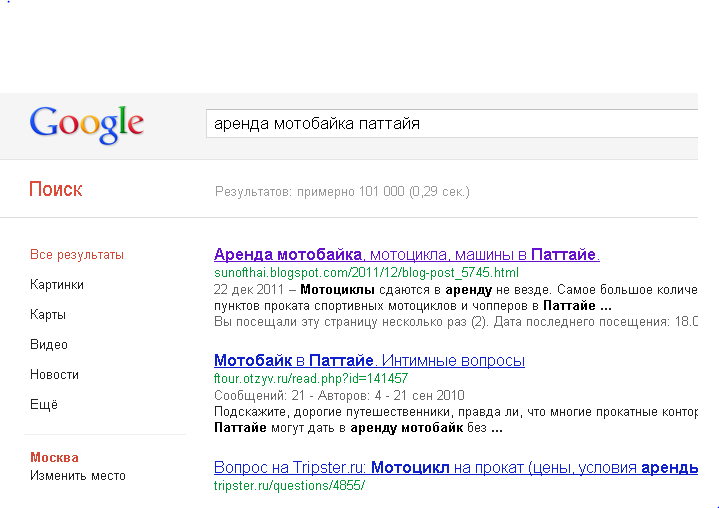The height and width of the screenshot is (508, 719).
Task: Select the Все результаты filter
Action: pos(77,255)
